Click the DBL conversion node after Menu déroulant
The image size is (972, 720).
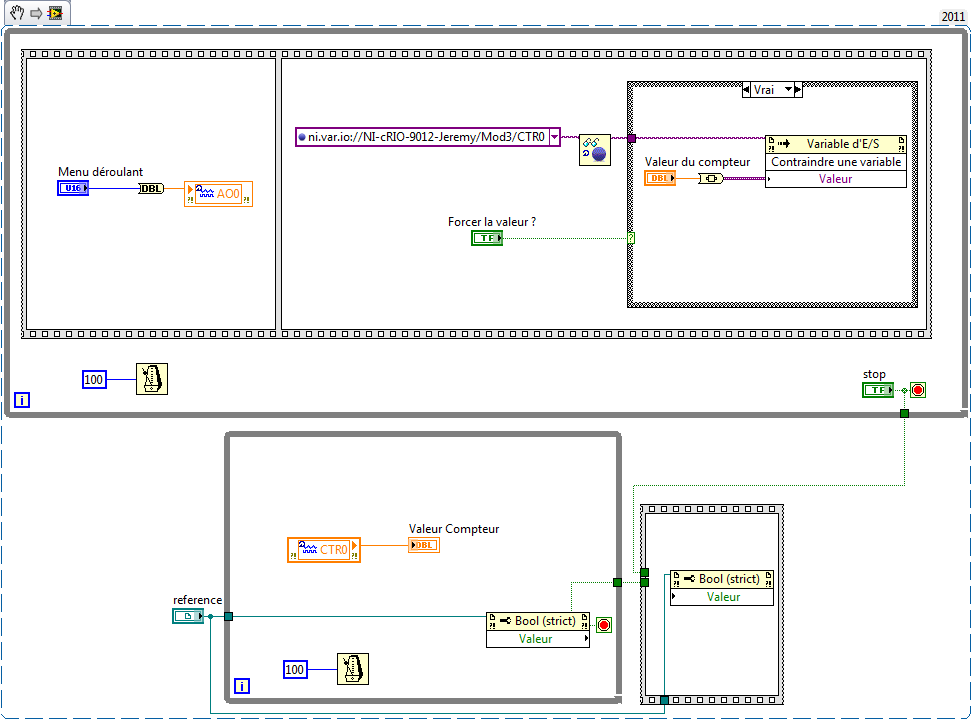(x=151, y=189)
